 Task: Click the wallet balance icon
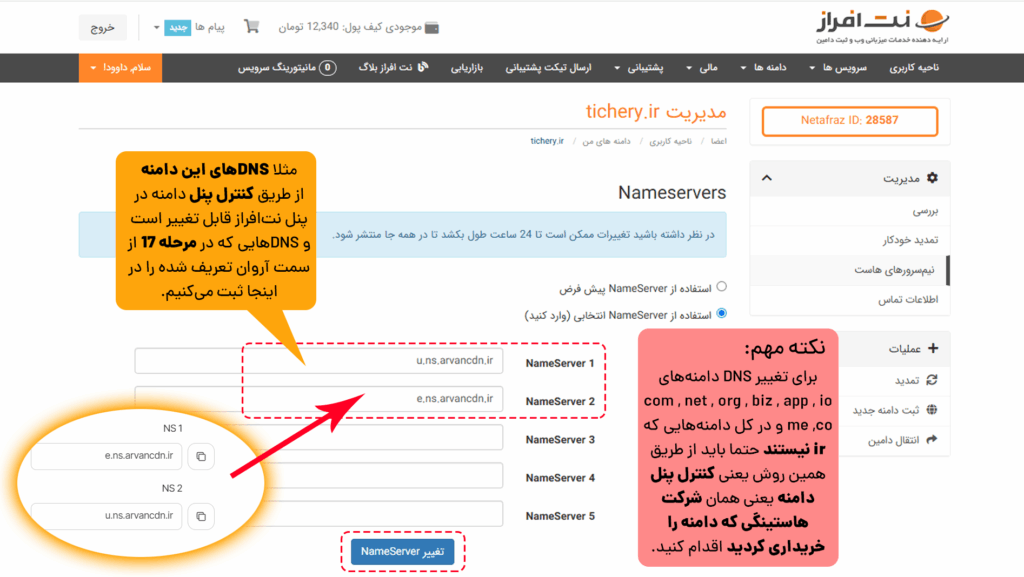click(432, 27)
